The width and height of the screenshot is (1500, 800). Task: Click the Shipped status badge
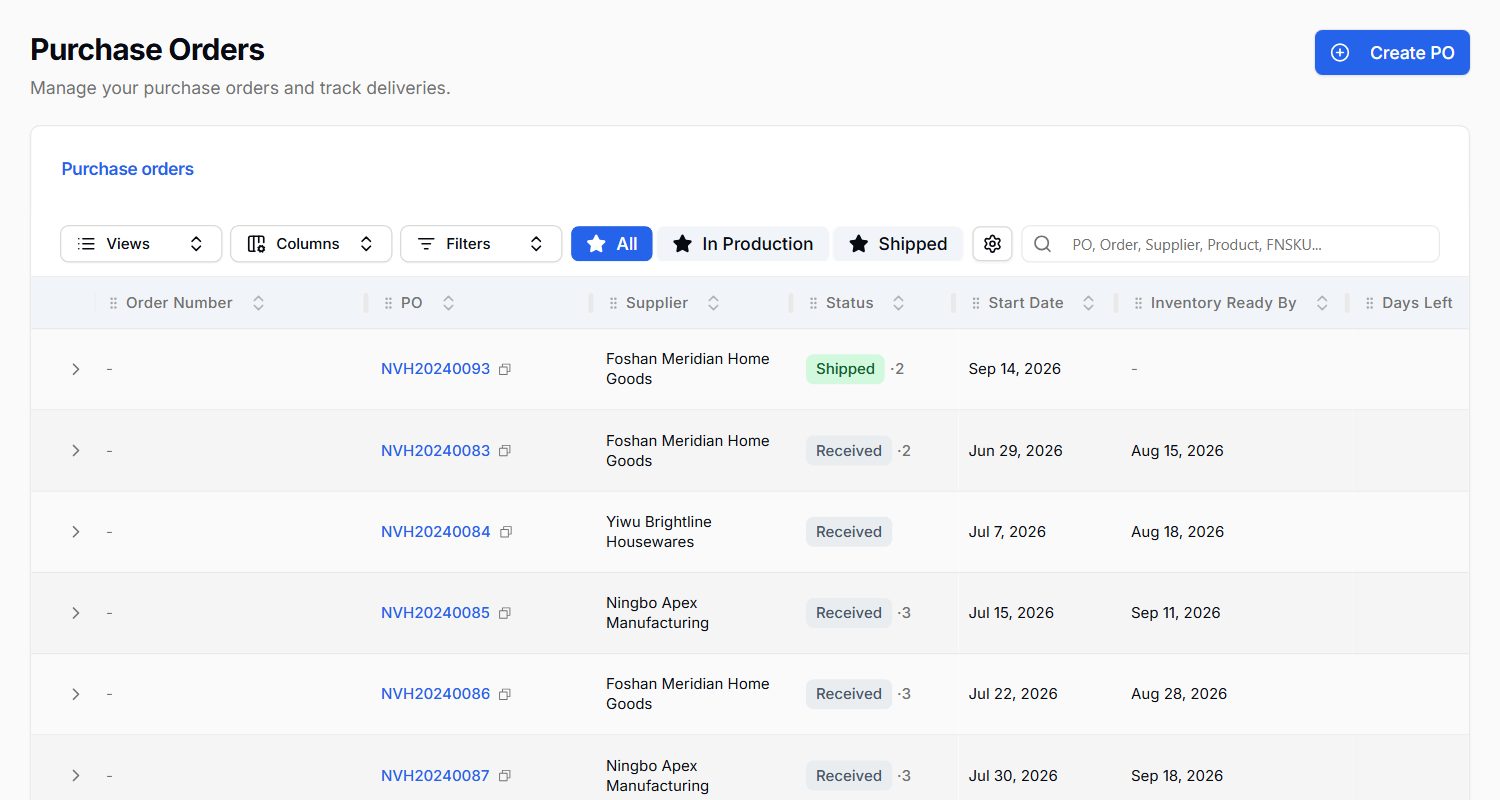[x=845, y=369]
